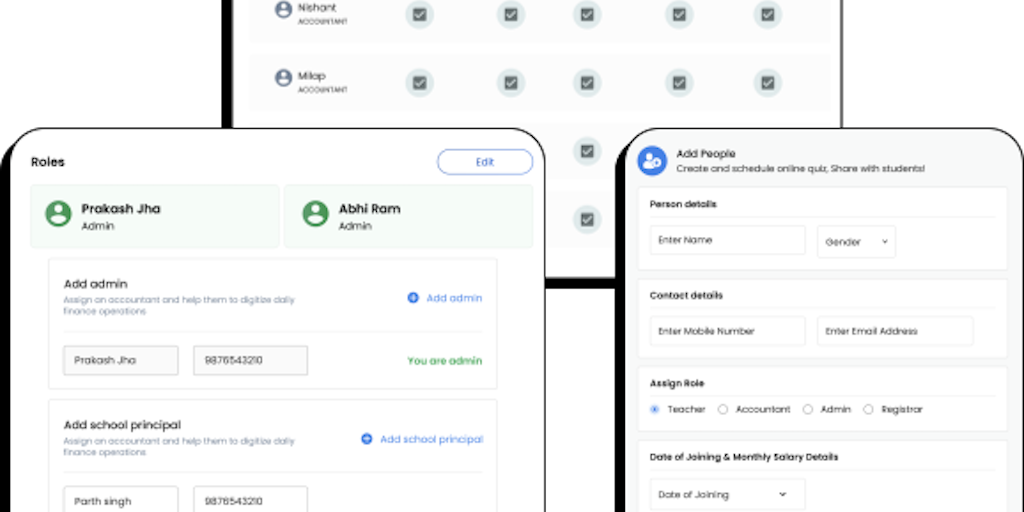The image size is (1024, 512).
Task: Select the Registrar role radio button
Action: tap(868, 409)
